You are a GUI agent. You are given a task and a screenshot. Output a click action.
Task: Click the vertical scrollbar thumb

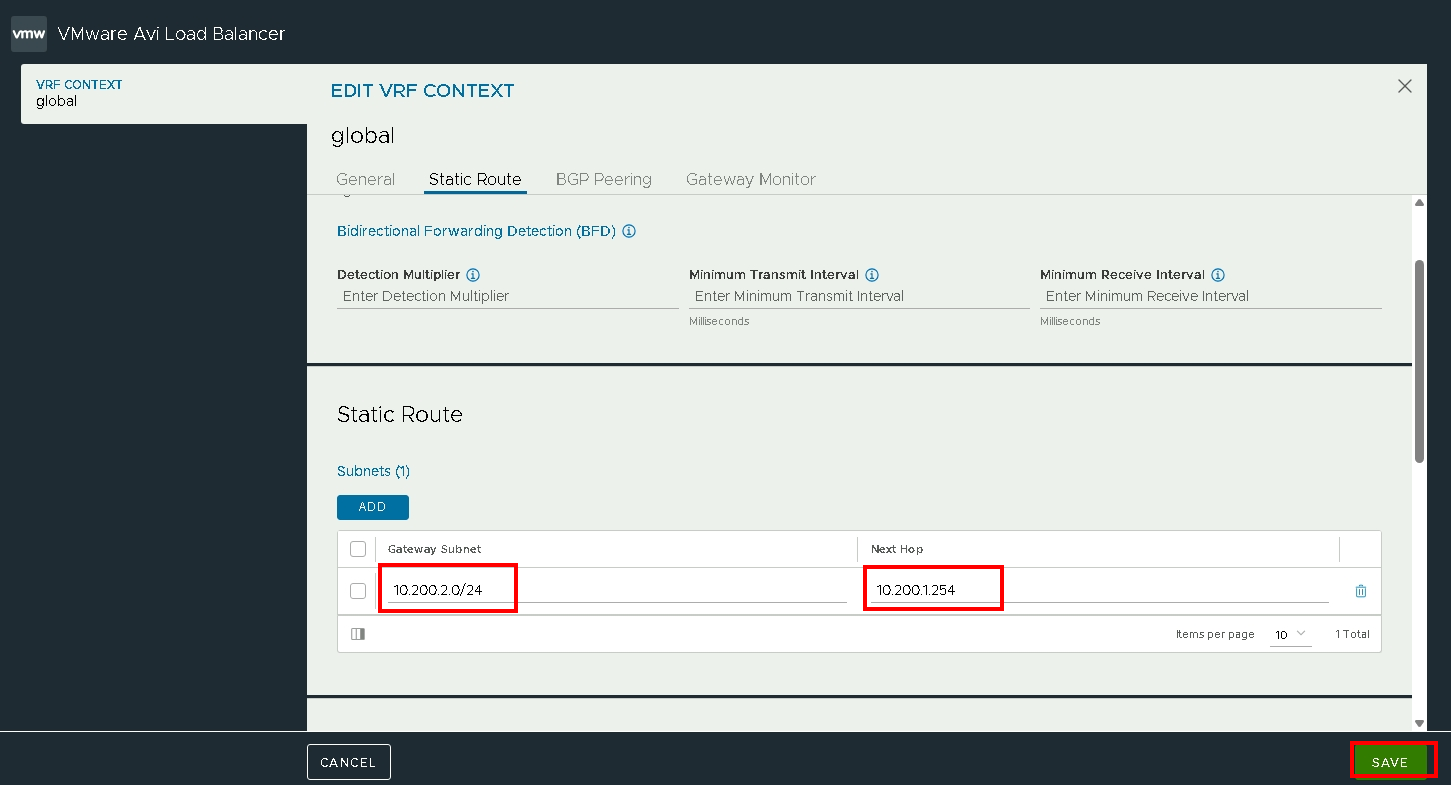(x=1419, y=362)
